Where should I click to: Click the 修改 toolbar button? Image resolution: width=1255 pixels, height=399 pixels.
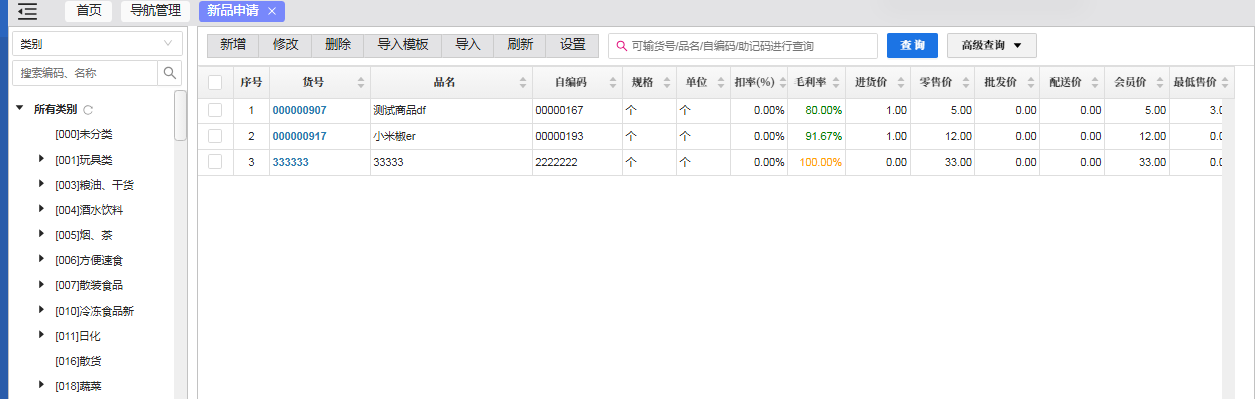click(286, 45)
